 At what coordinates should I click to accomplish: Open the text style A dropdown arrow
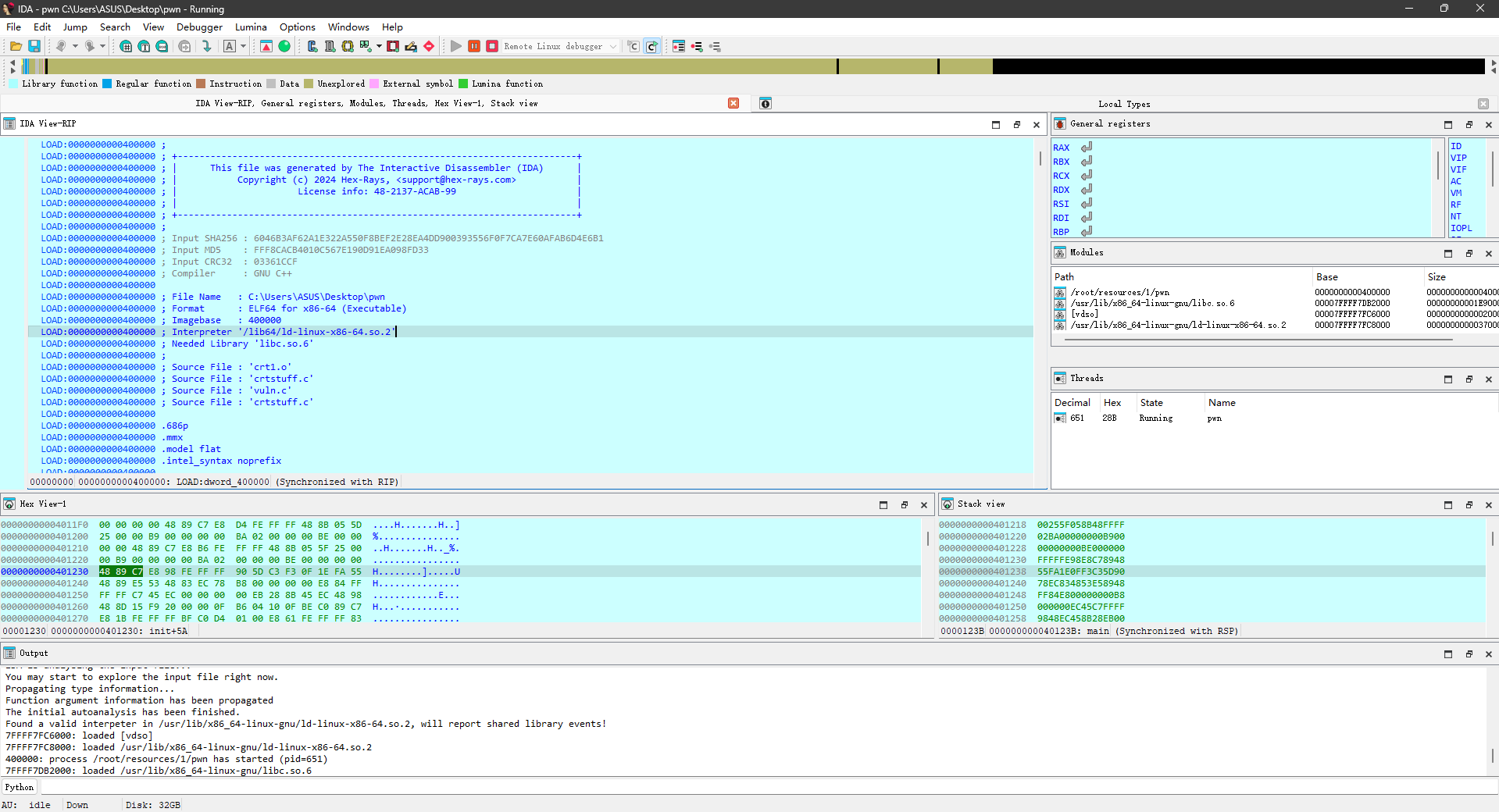243,47
